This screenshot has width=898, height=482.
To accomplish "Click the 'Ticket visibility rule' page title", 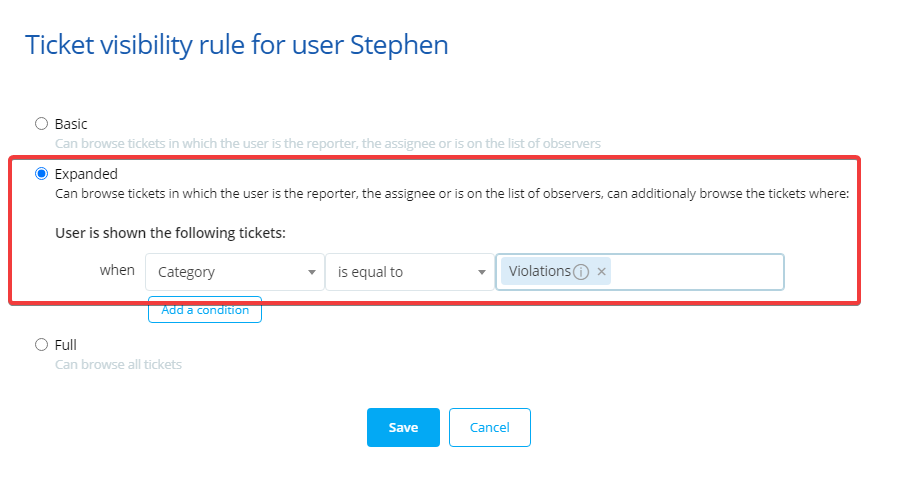I will [x=237, y=45].
